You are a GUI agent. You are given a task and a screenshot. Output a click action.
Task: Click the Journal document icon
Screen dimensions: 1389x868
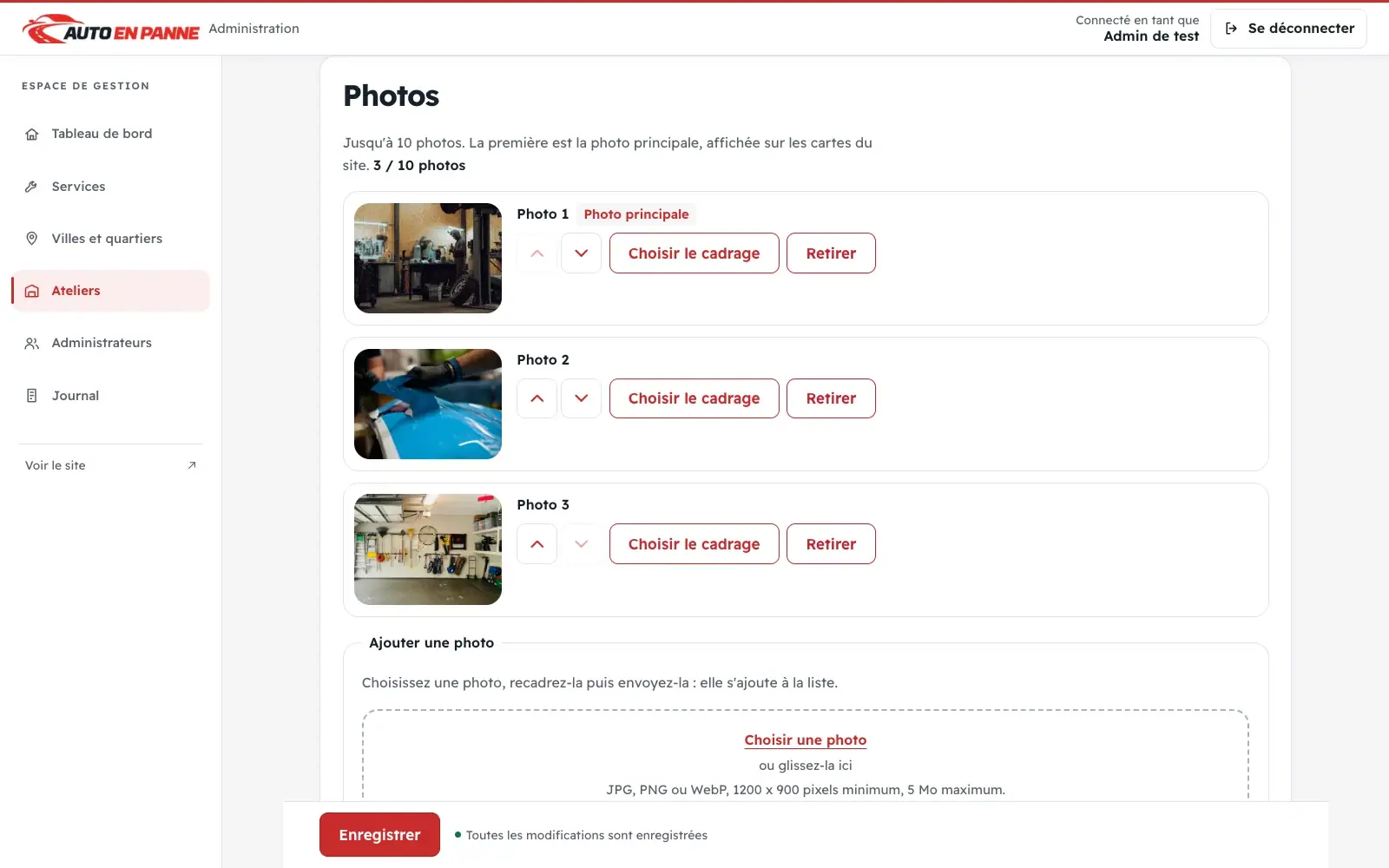(32, 396)
